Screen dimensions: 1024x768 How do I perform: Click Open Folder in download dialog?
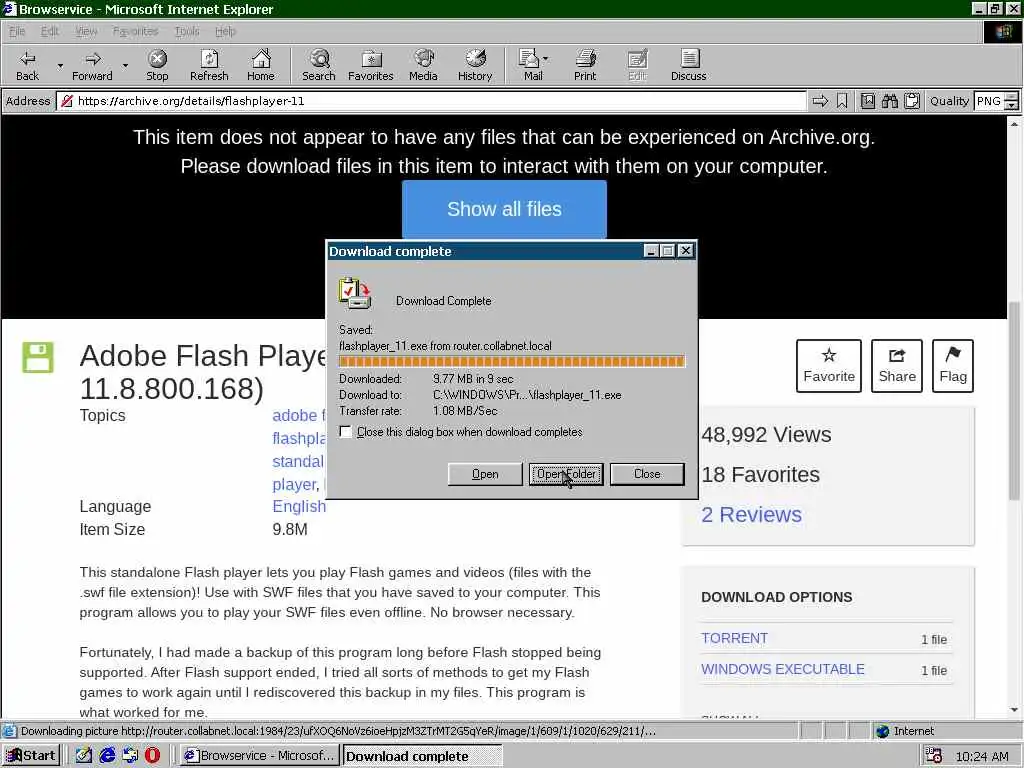coord(566,474)
